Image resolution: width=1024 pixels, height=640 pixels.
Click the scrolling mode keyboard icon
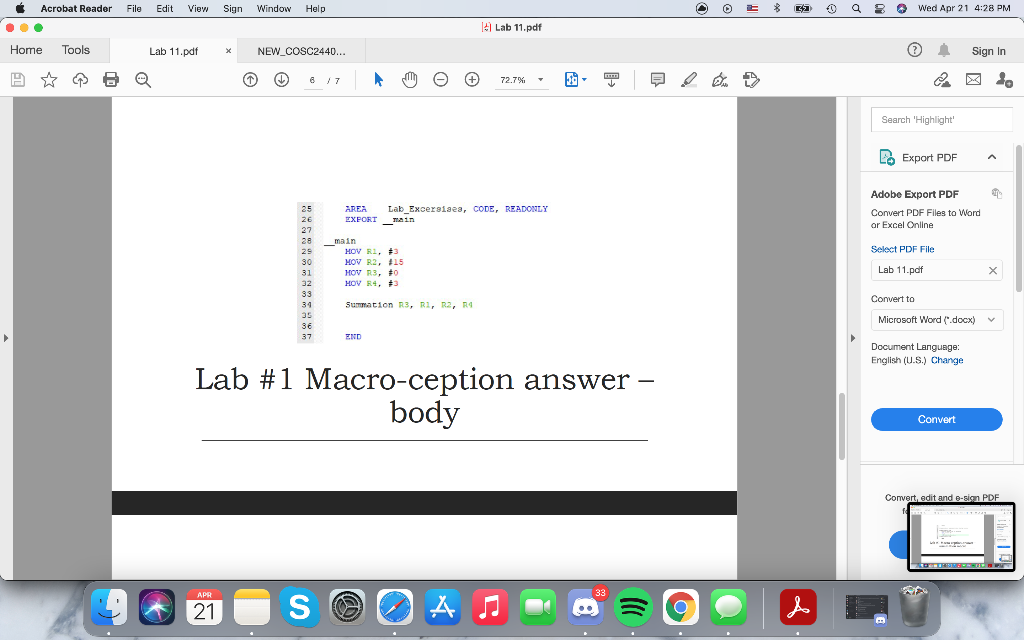pyautogui.click(x=611, y=80)
